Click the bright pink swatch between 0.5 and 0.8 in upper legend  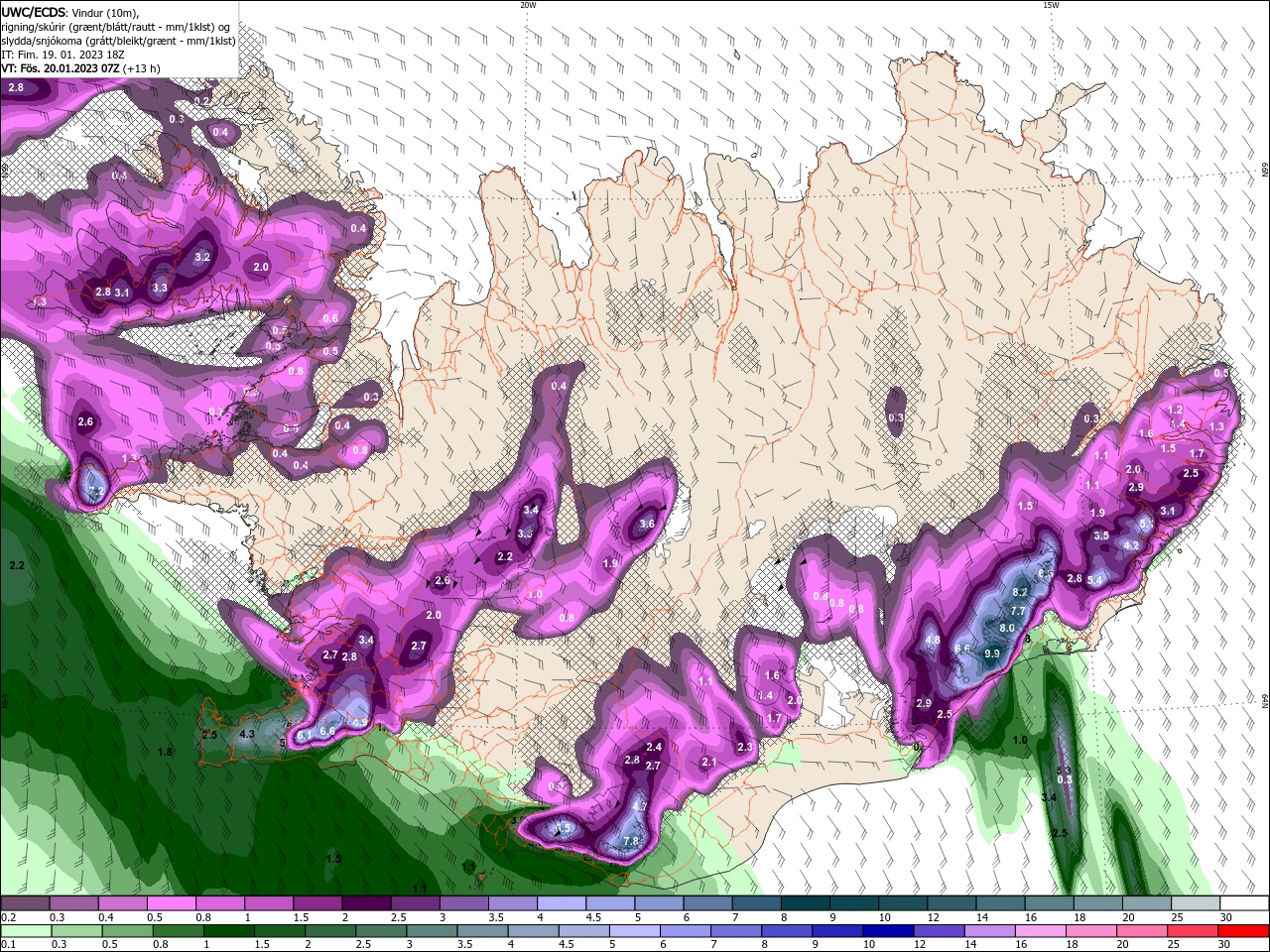pos(171,903)
